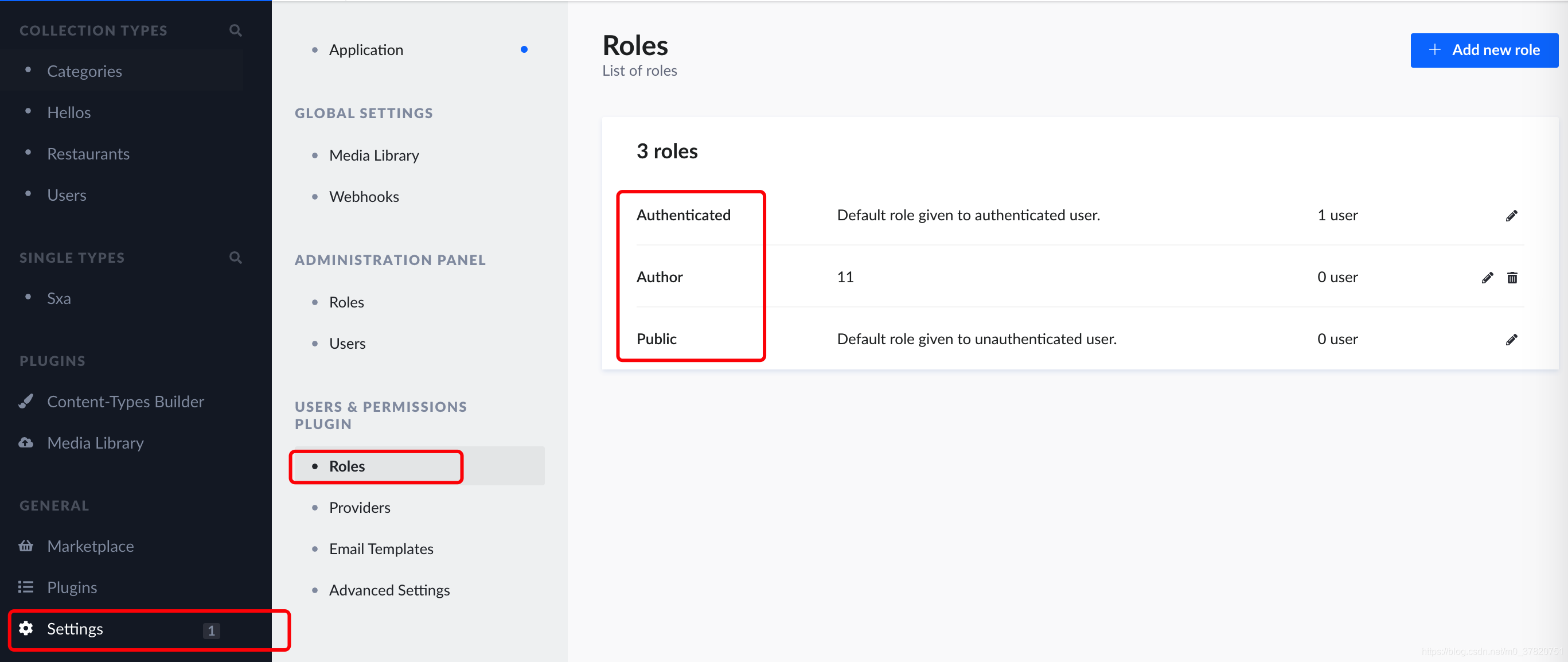Go to Advanced Settings

tap(389, 590)
